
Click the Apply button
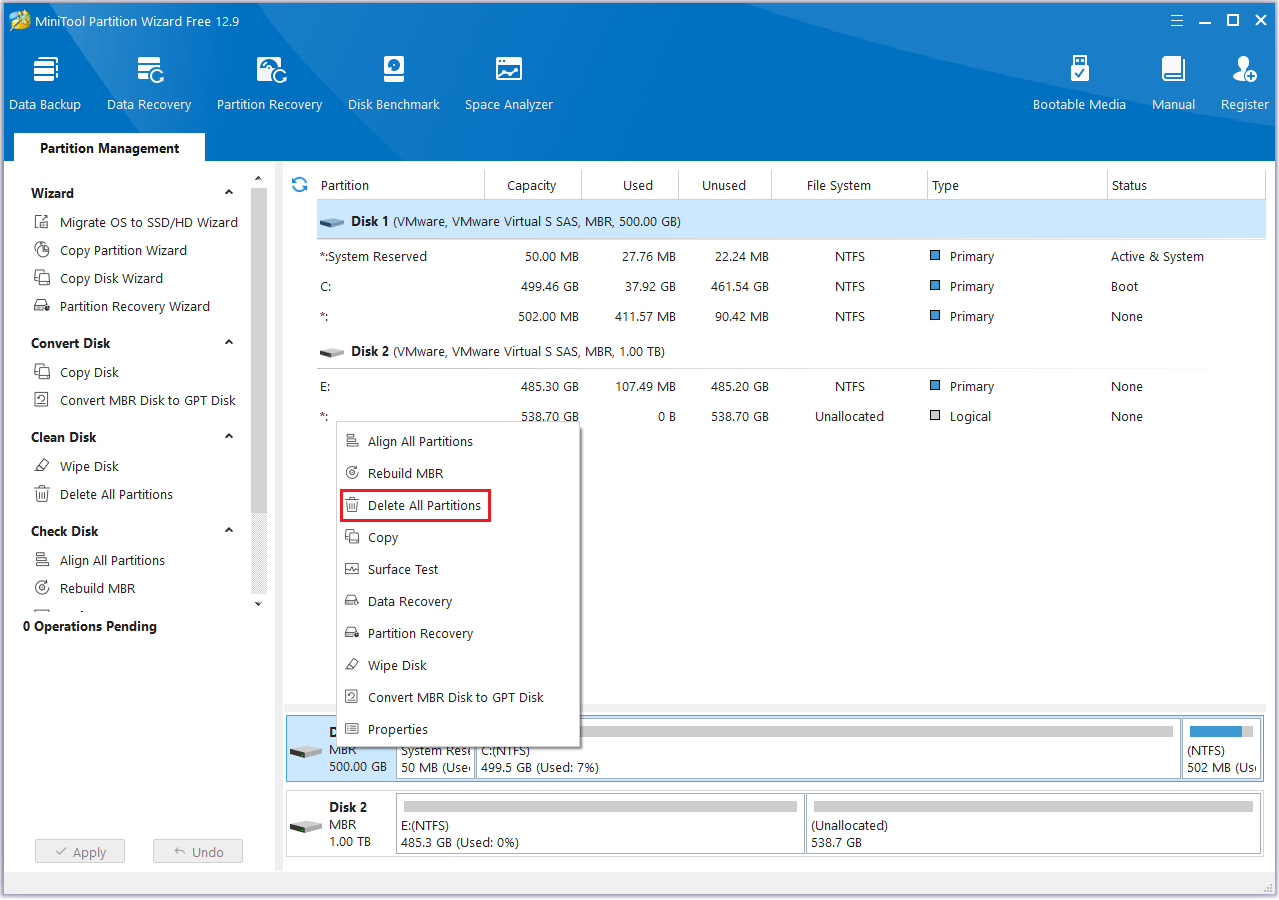[x=80, y=852]
